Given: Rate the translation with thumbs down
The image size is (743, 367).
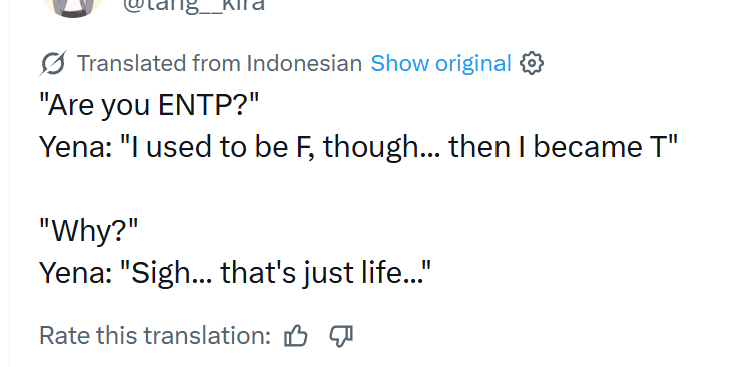Looking at the screenshot, I should [x=341, y=337].
